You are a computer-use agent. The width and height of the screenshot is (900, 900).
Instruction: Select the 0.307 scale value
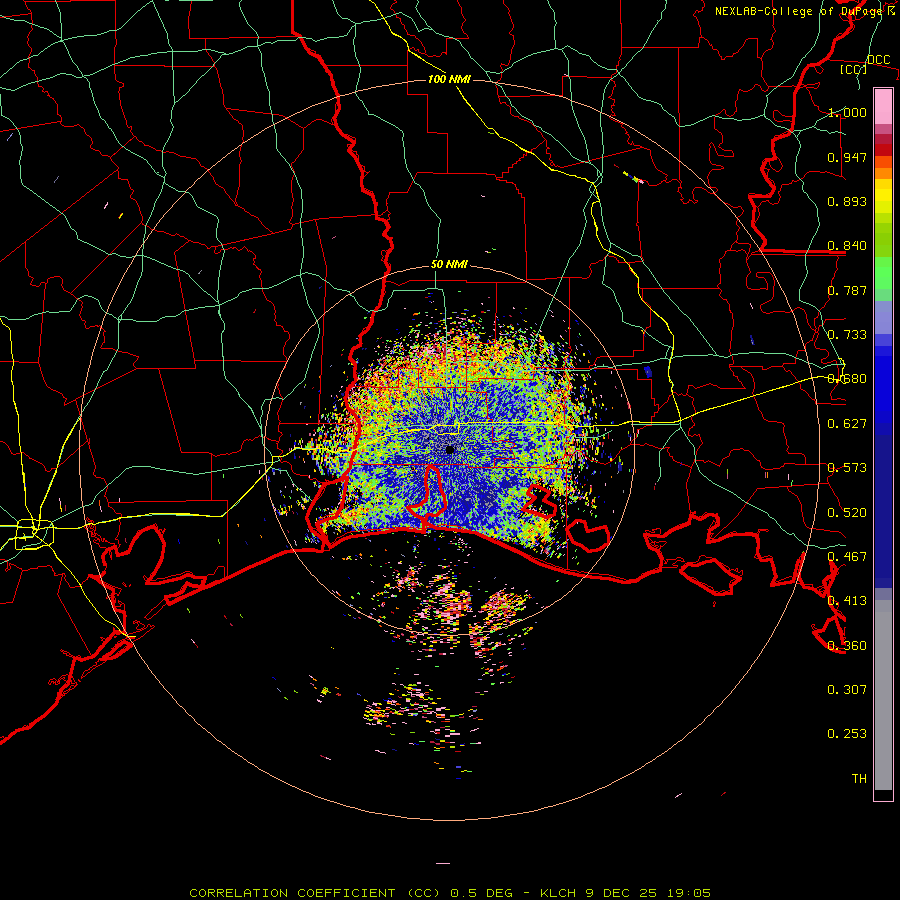tap(847, 690)
